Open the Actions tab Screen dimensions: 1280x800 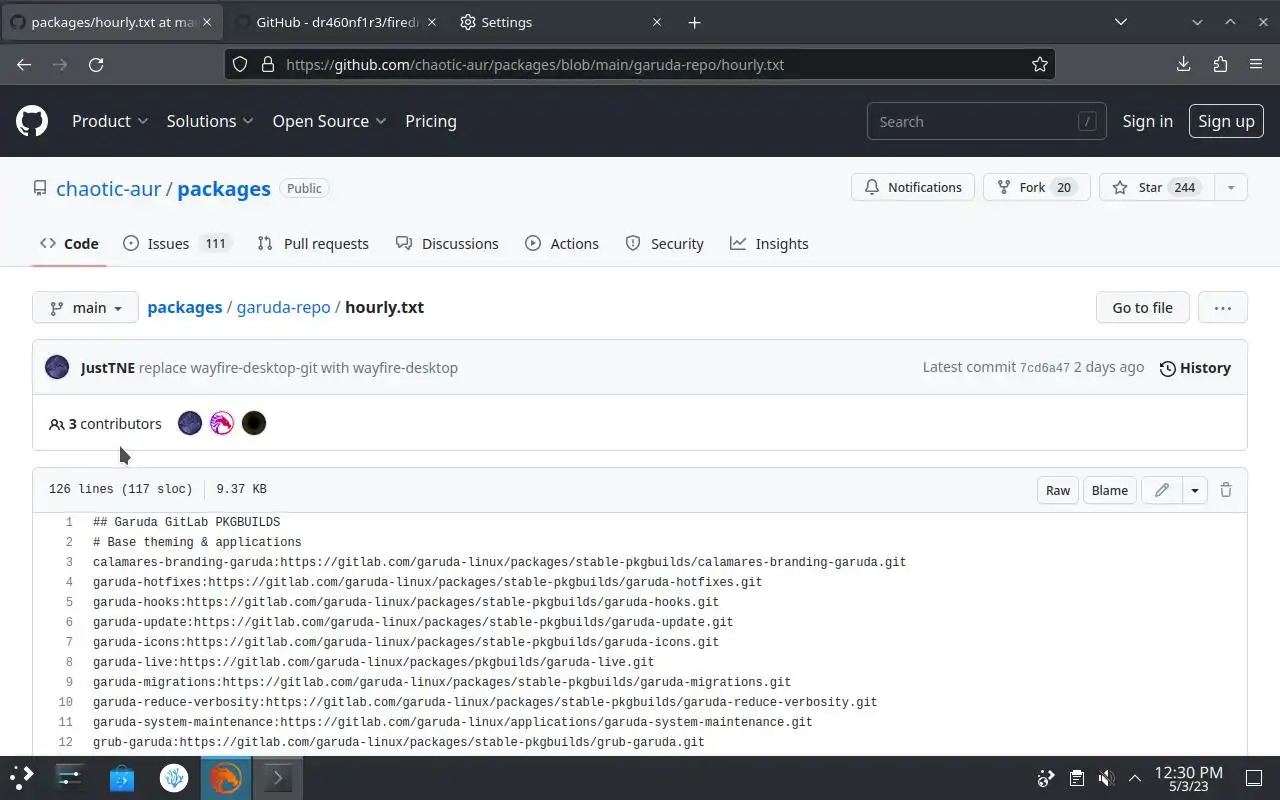tap(562, 243)
